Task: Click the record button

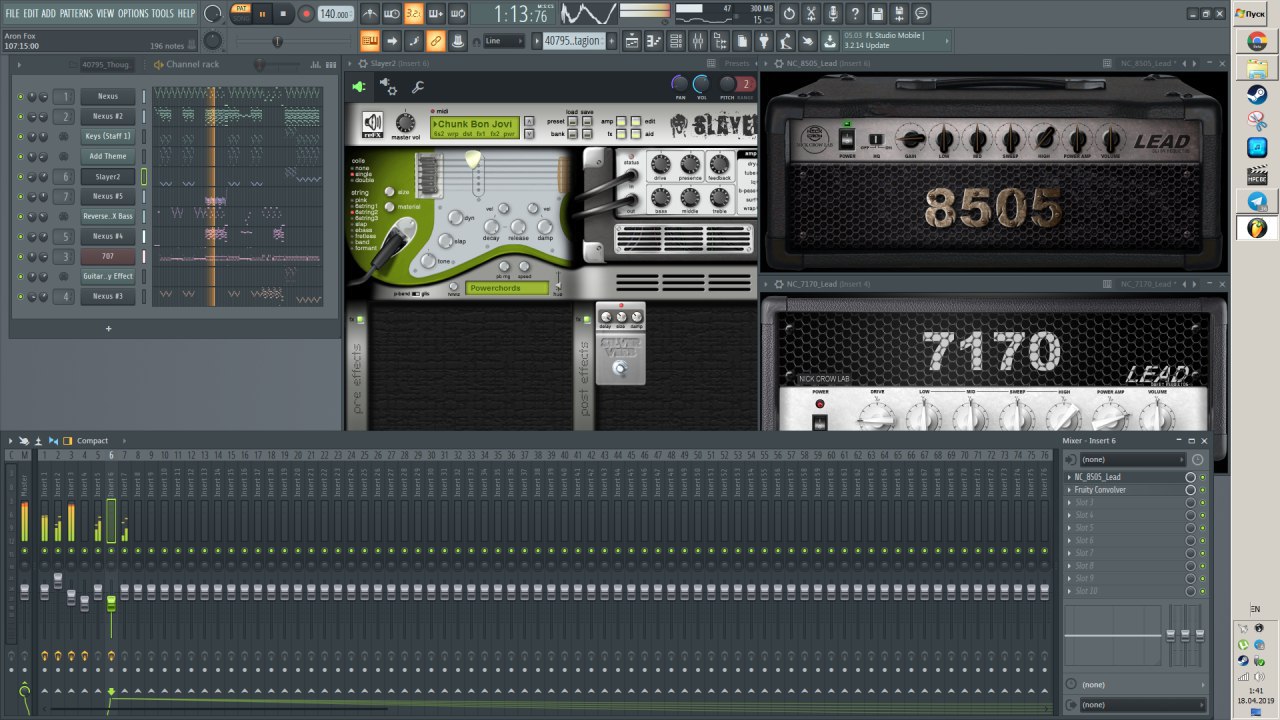Action: 306,14
